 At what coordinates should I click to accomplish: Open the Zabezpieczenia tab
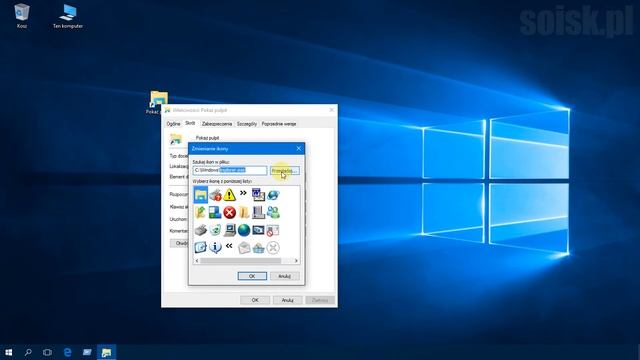(x=217, y=124)
